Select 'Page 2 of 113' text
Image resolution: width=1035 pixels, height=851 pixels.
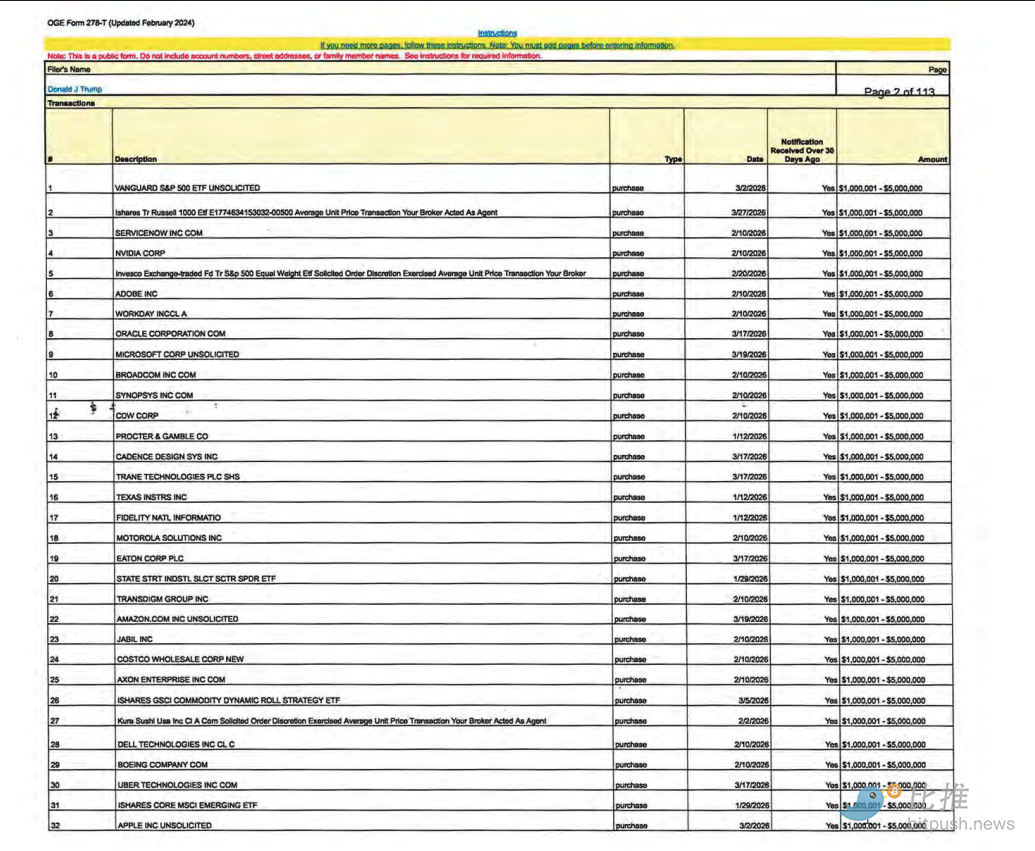899,92
